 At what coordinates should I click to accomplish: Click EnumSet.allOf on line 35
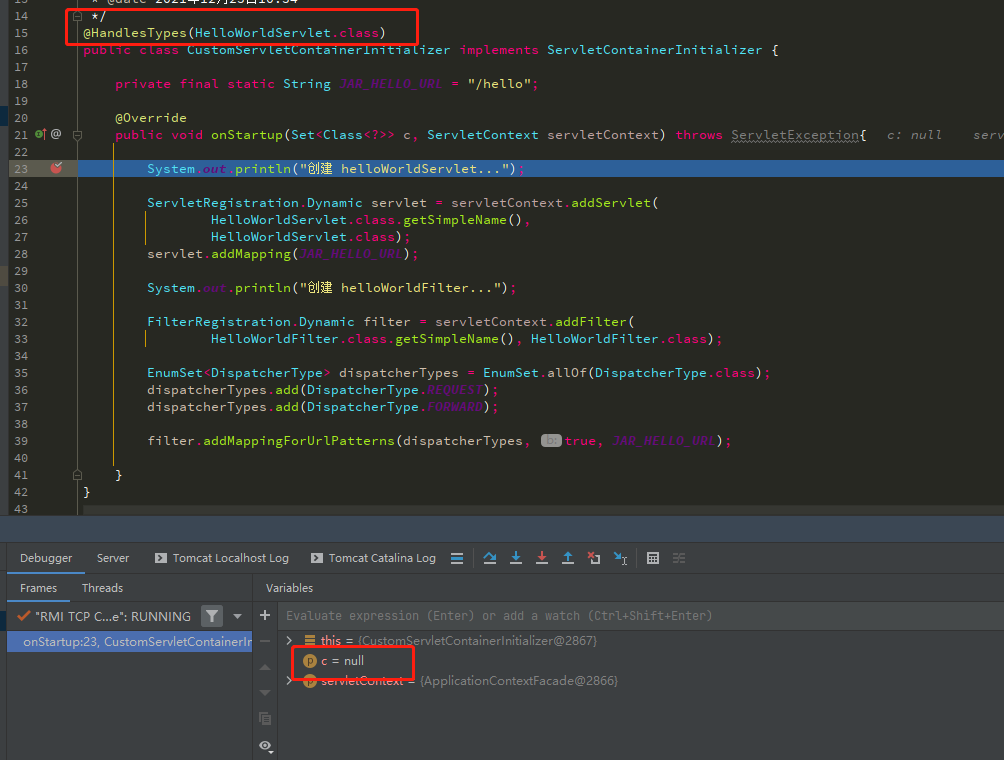tap(535, 373)
